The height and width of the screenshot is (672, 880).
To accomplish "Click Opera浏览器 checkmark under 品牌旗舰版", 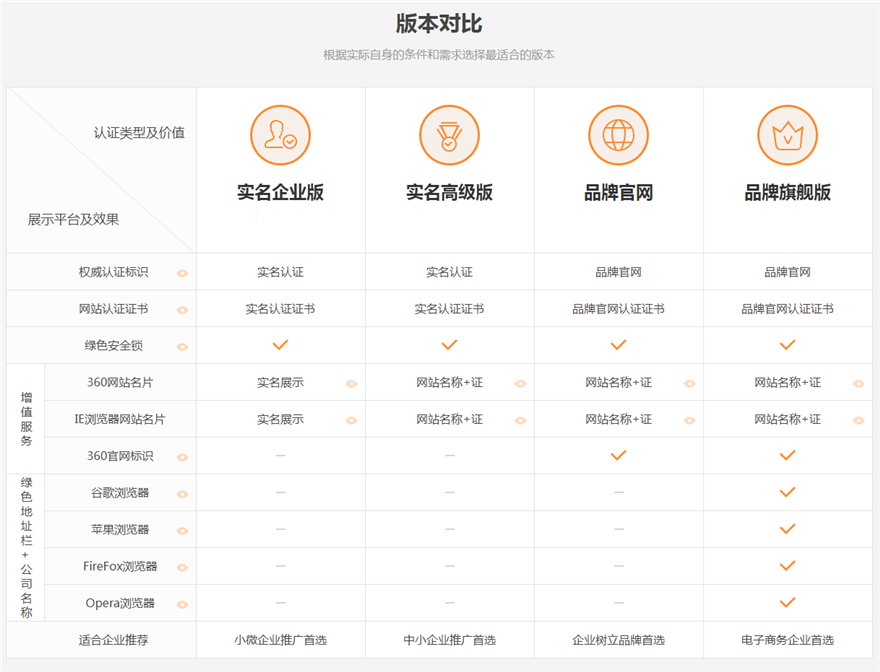I will coord(787,602).
